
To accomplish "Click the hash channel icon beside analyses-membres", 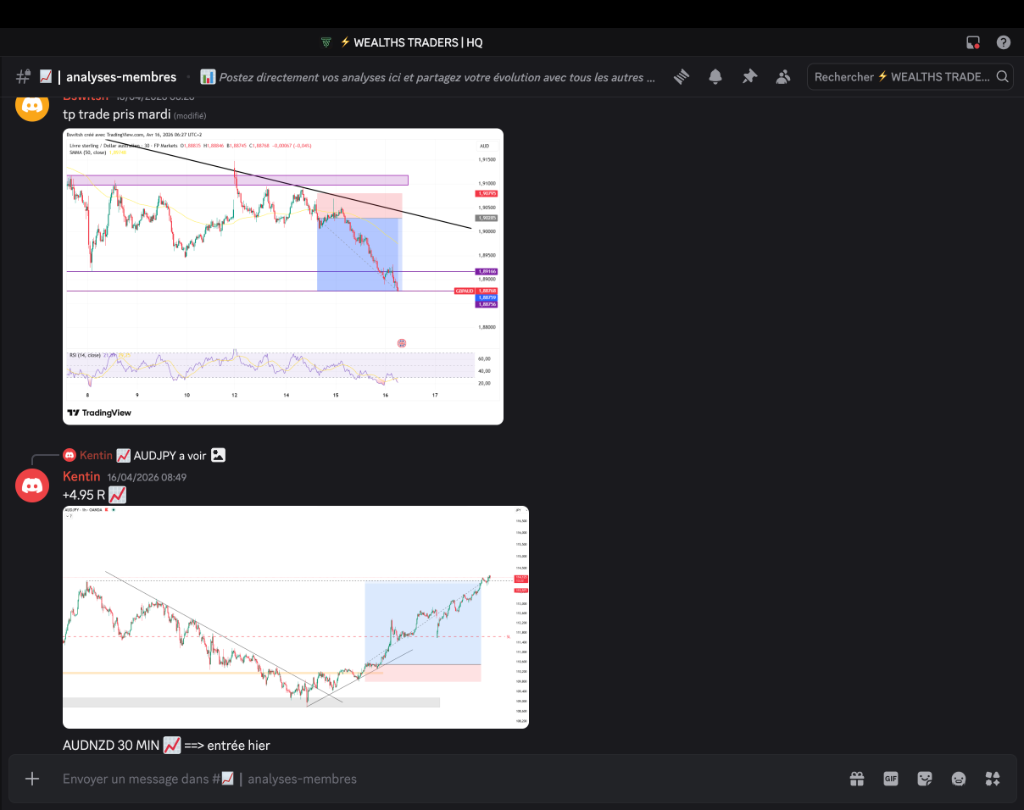I will point(24,77).
